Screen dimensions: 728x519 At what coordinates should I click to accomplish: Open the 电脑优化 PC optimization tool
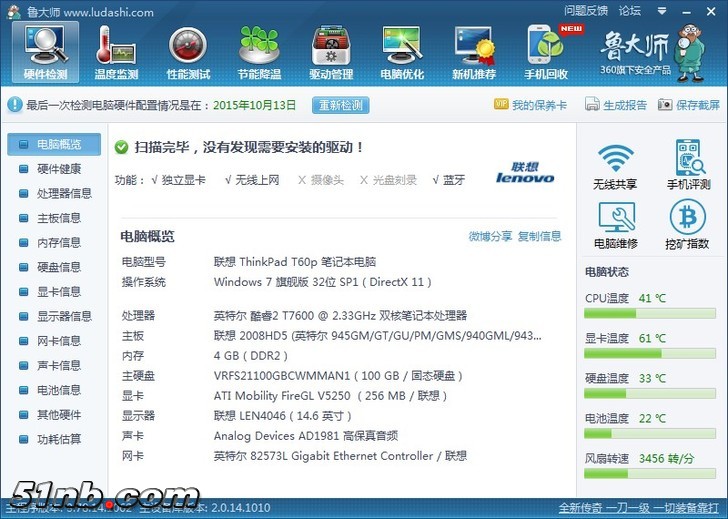tap(402, 52)
